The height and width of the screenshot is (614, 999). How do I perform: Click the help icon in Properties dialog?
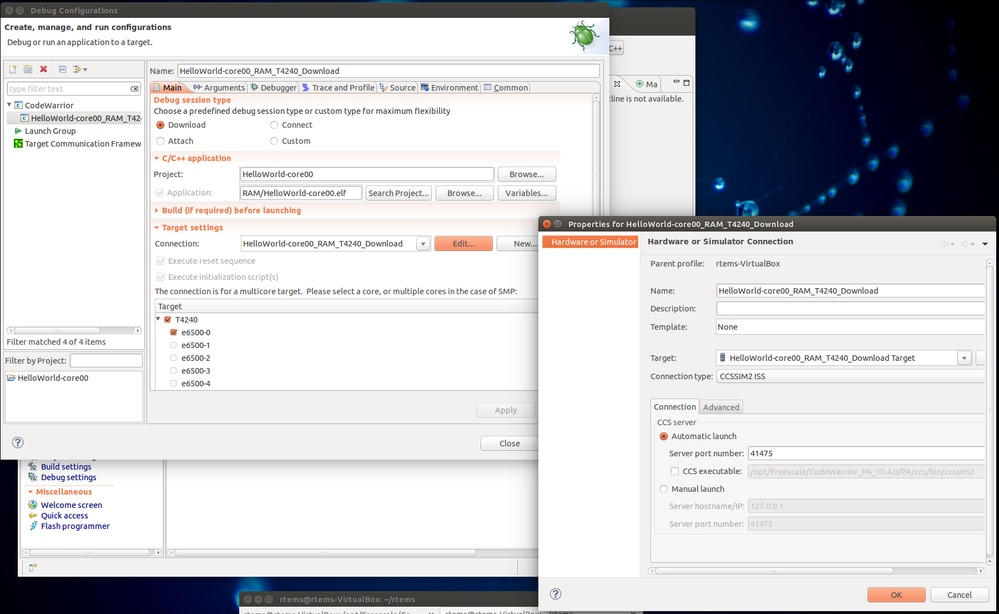pos(556,594)
